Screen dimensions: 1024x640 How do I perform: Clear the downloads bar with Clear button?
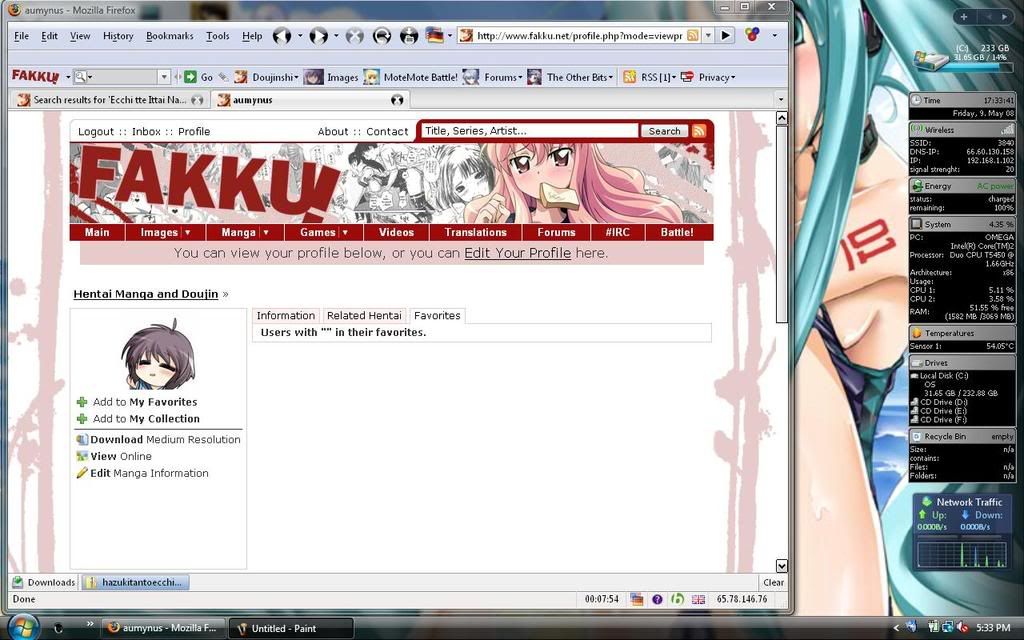[773, 582]
